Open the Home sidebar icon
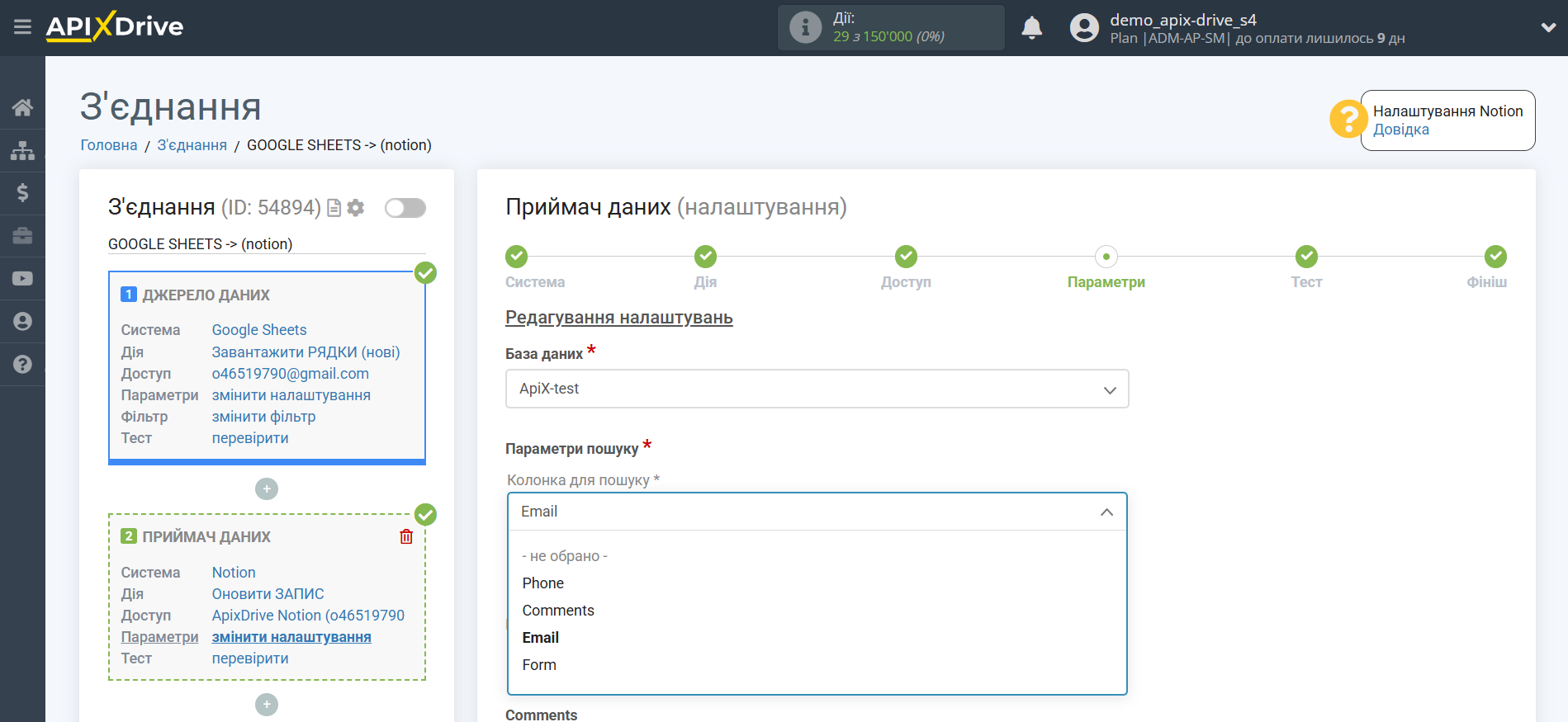This screenshot has height=722, width=1568. [22, 107]
